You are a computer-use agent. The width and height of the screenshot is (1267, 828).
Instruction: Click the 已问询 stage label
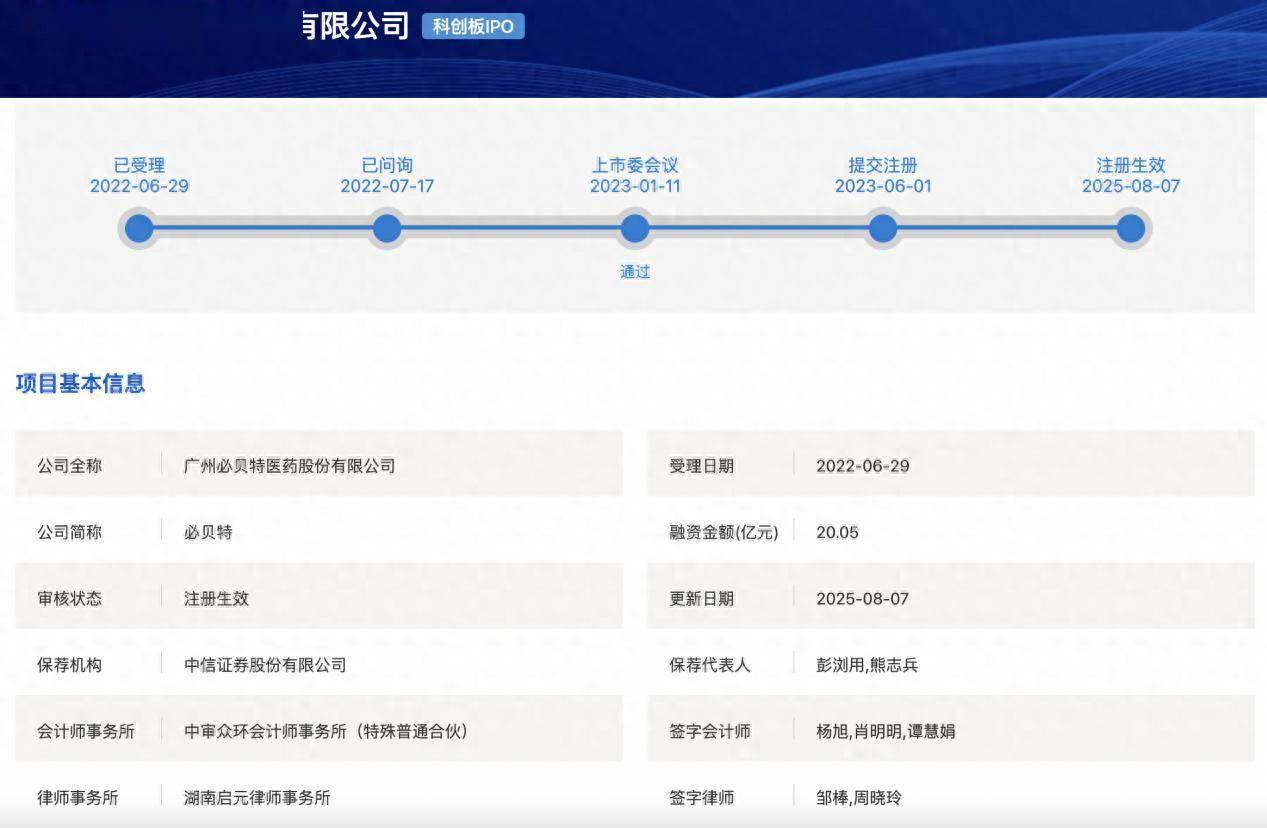point(387,165)
